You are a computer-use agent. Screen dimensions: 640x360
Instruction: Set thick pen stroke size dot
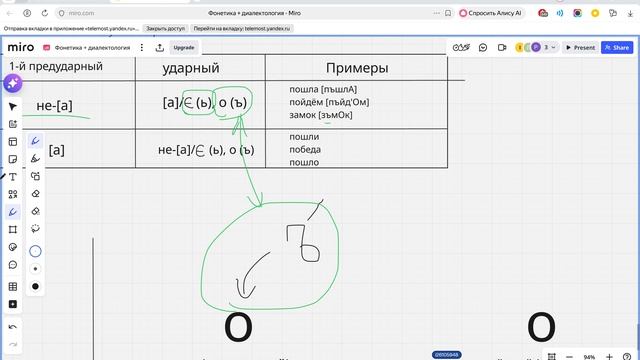coord(36,287)
